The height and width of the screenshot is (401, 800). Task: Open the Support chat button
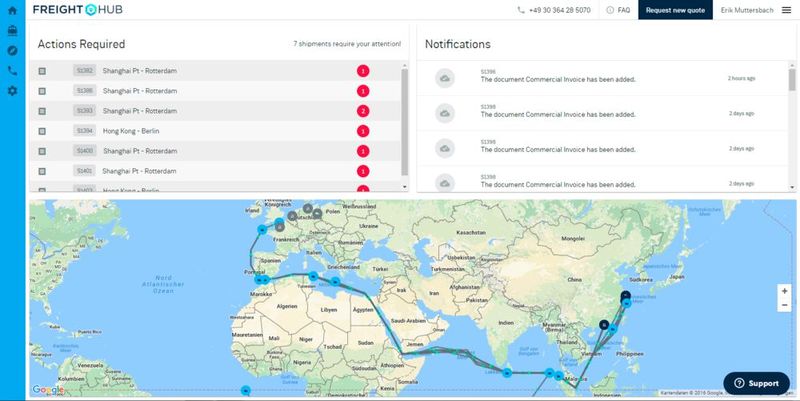pos(756,383)
